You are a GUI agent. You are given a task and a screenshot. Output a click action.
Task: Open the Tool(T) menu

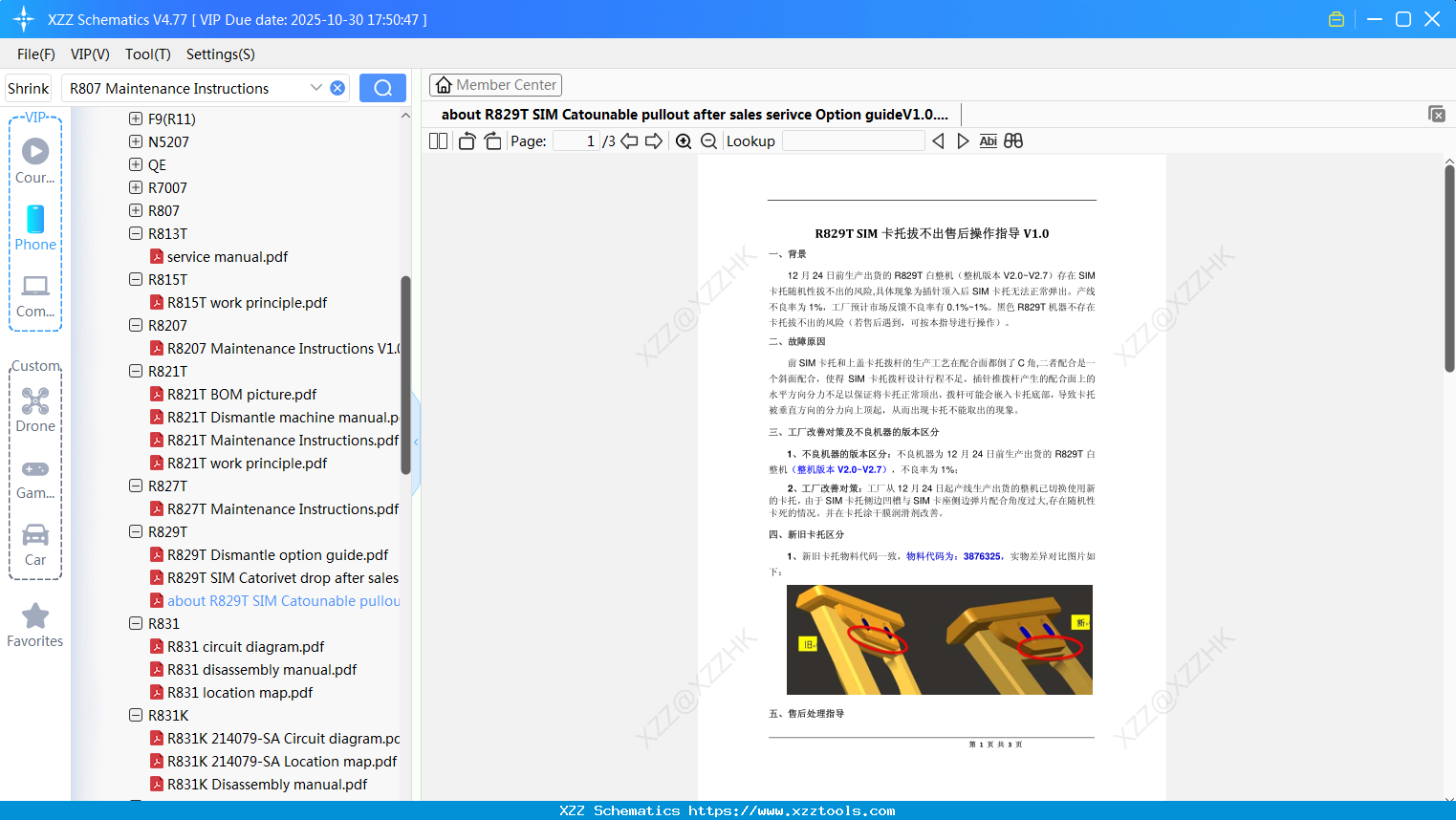coord(147,54)
